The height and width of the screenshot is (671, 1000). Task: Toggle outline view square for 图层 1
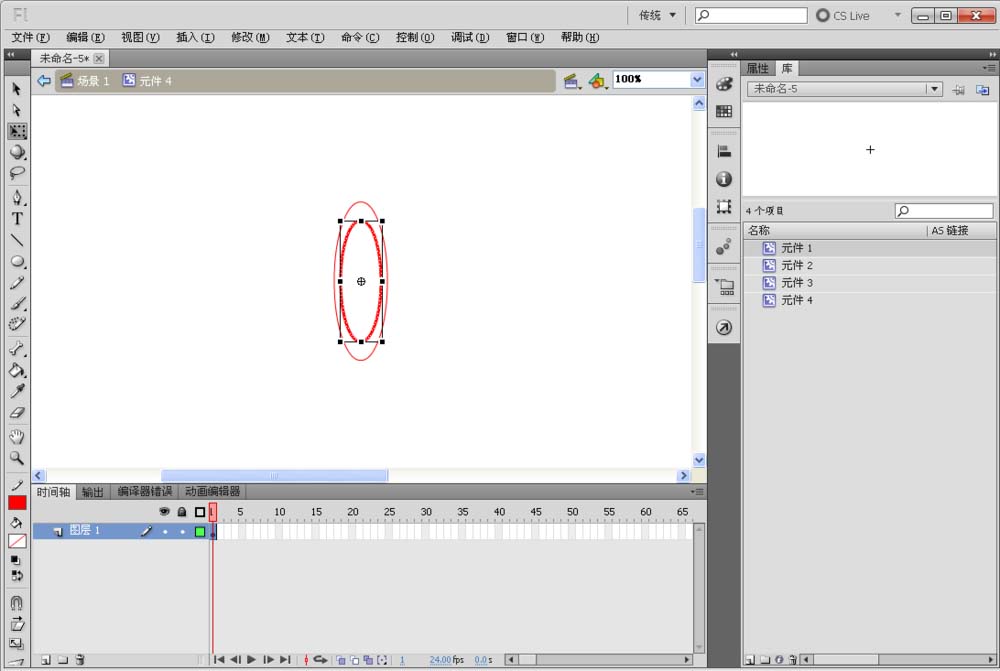pos(200,532)
